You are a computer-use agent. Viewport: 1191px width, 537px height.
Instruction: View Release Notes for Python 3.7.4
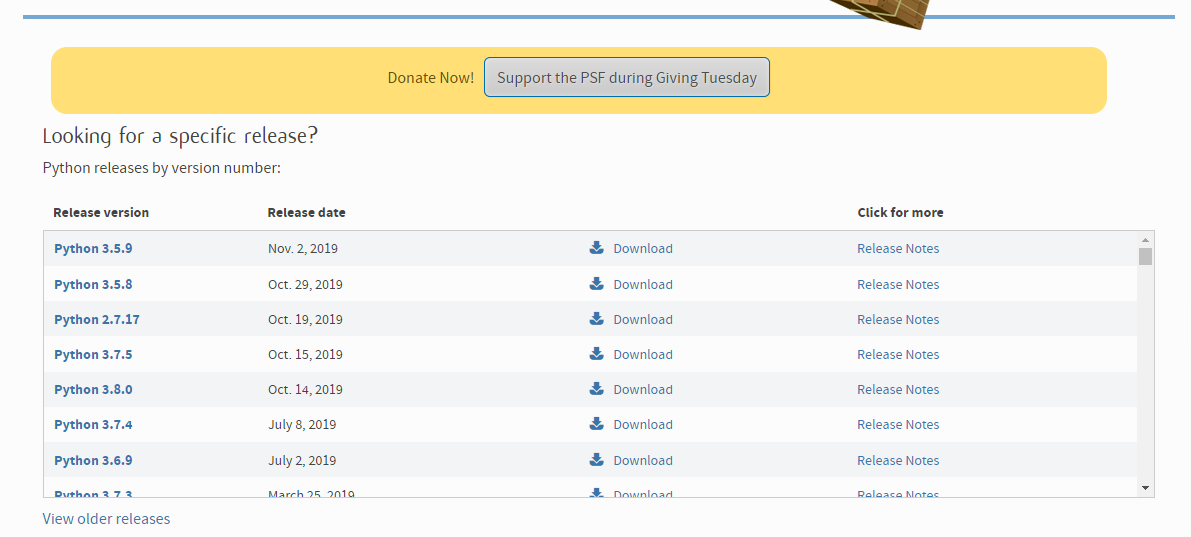pos(898,424)
